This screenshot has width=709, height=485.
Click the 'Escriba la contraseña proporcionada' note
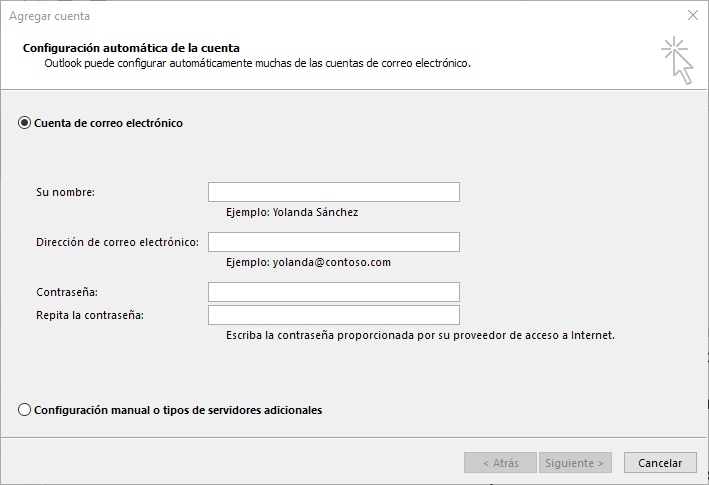pyautogui.click(x=421, y=335)
